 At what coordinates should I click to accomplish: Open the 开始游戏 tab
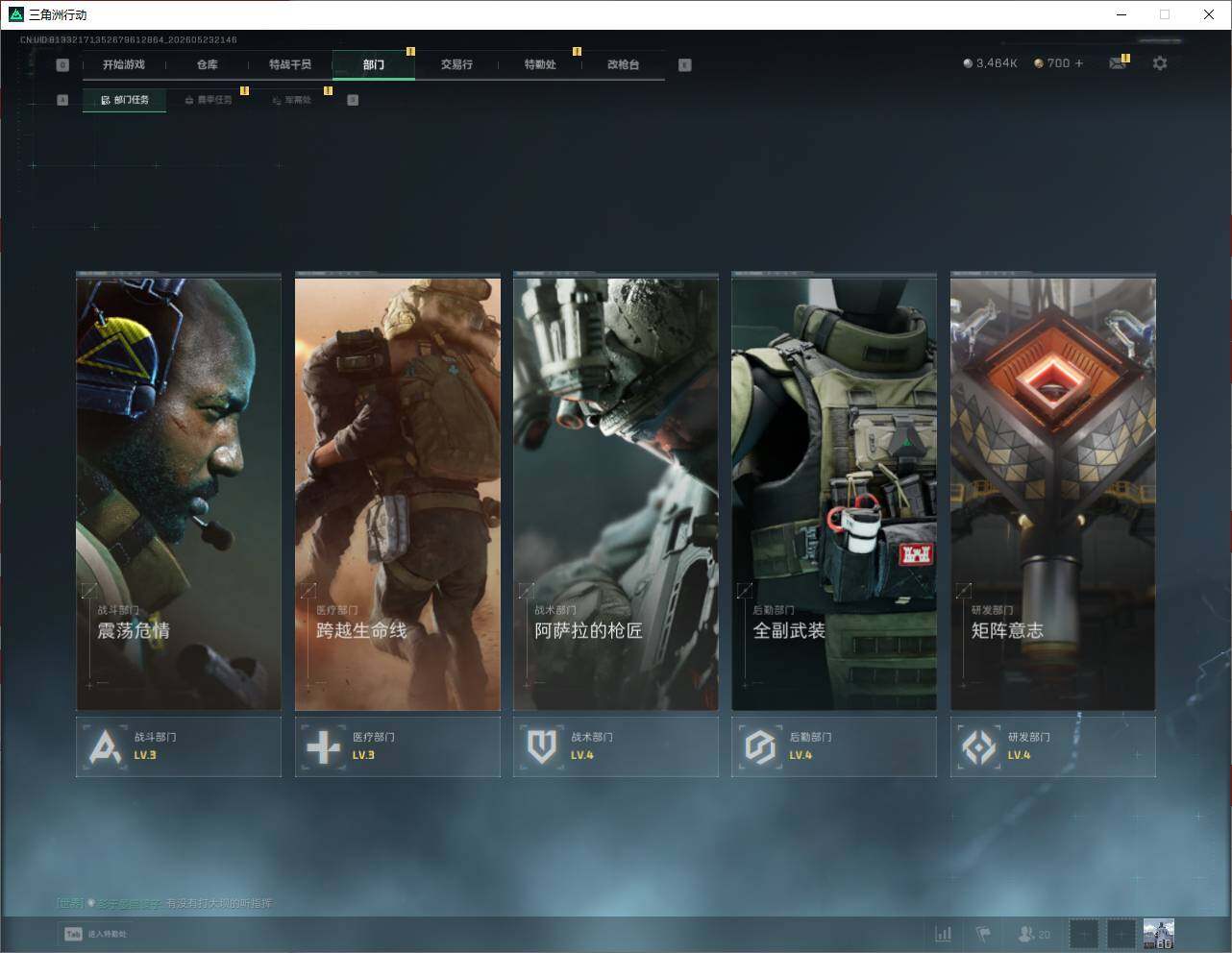(124, 64)
